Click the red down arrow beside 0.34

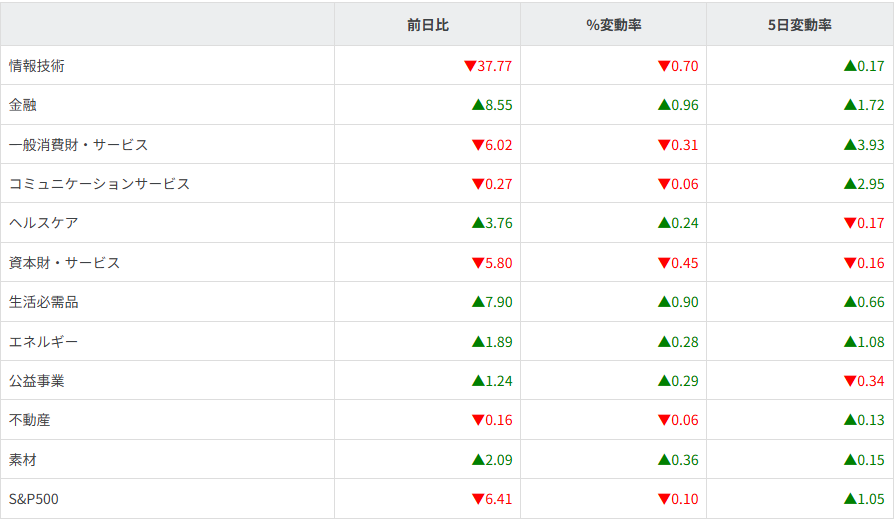tap(850, 381)
